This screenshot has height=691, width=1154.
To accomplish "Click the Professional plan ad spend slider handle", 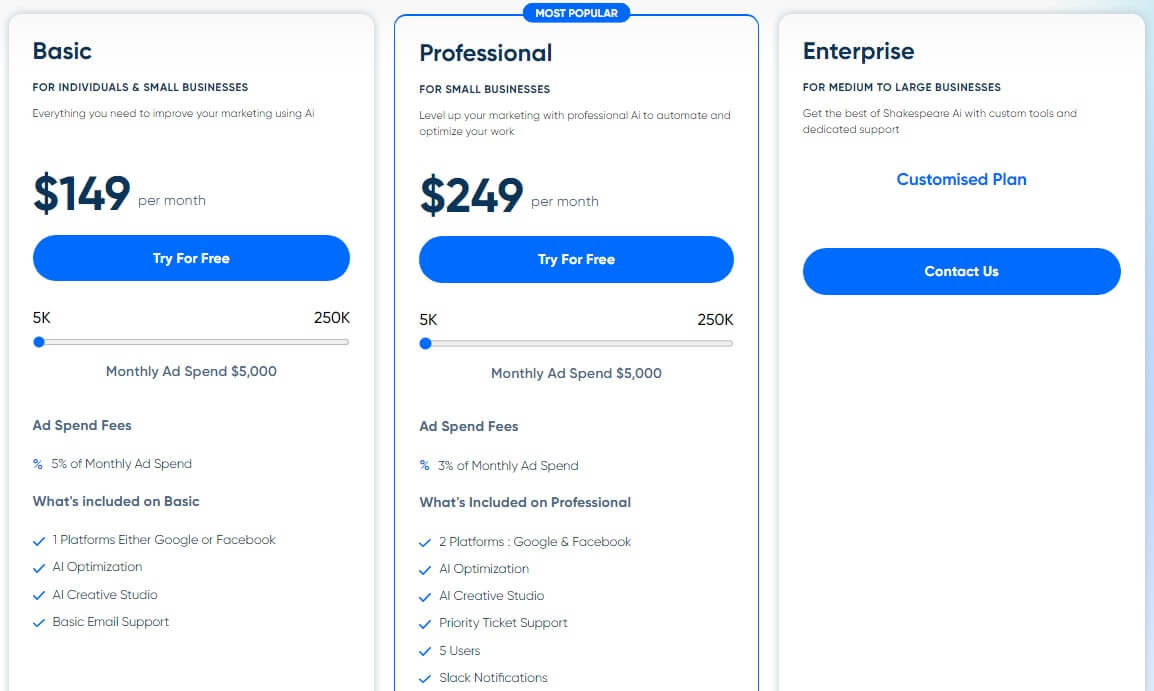I will pyautogui.click(x=426, y=344).
